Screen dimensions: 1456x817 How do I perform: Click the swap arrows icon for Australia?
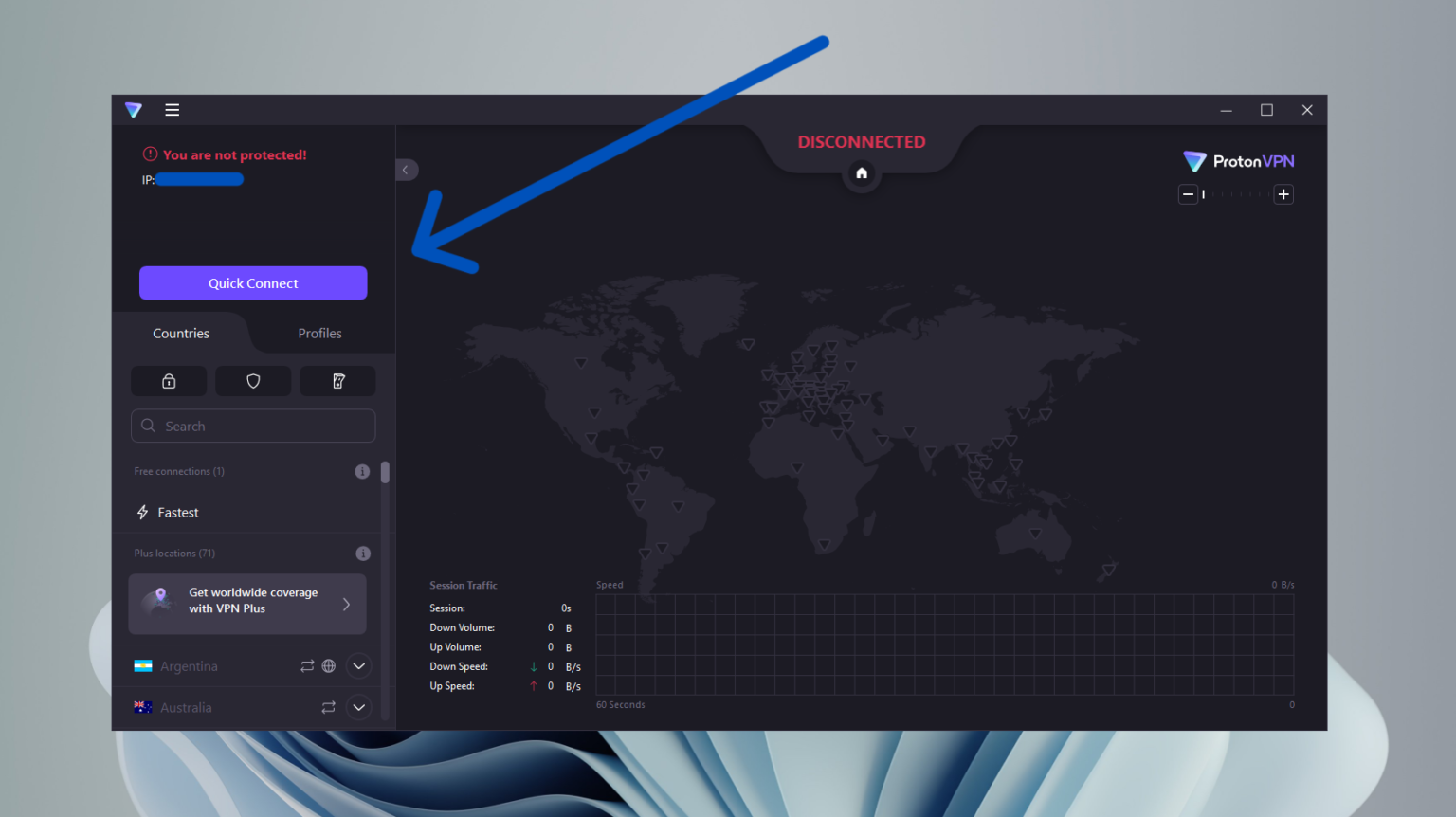[328, 707]
